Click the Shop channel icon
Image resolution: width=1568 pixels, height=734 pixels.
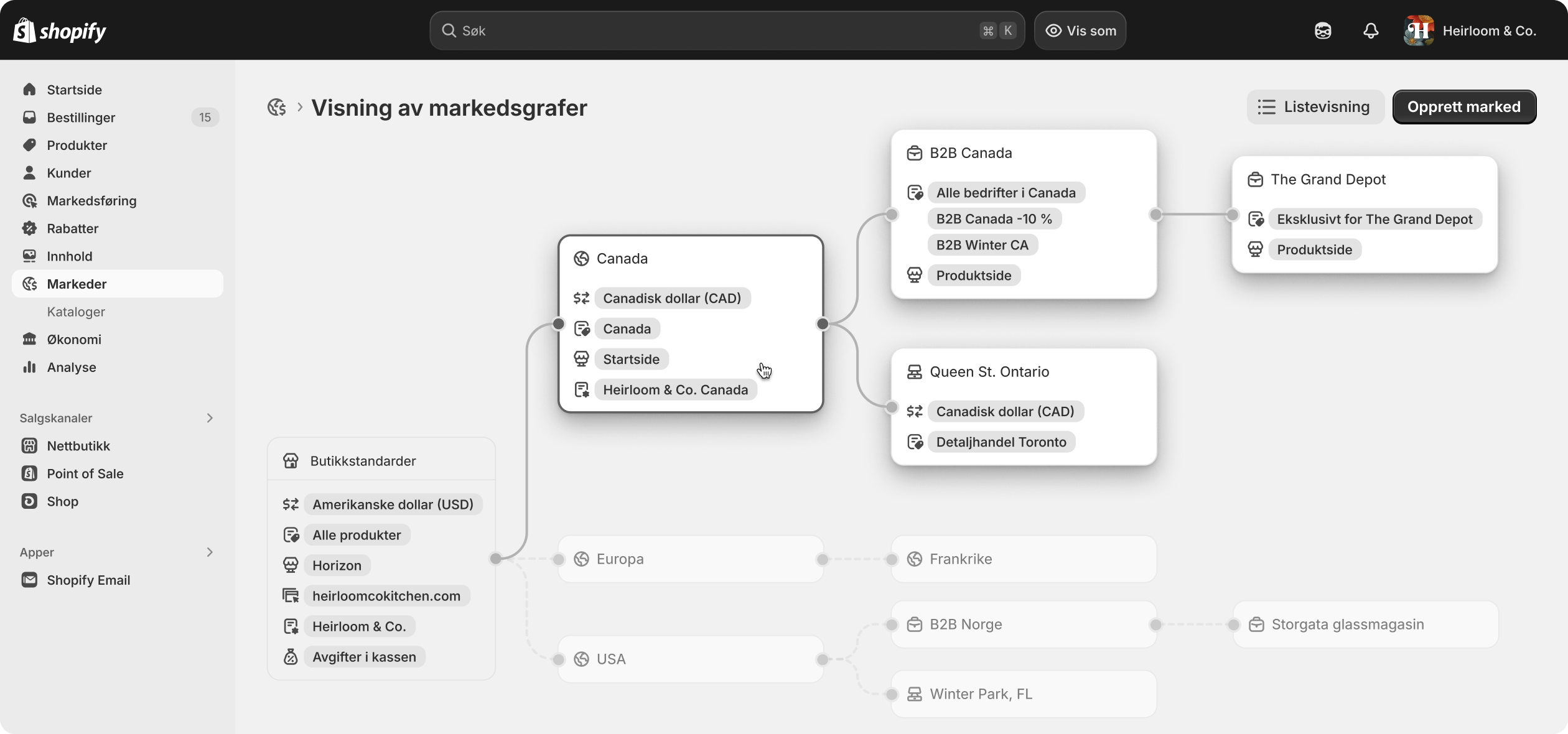coord(29,501)
